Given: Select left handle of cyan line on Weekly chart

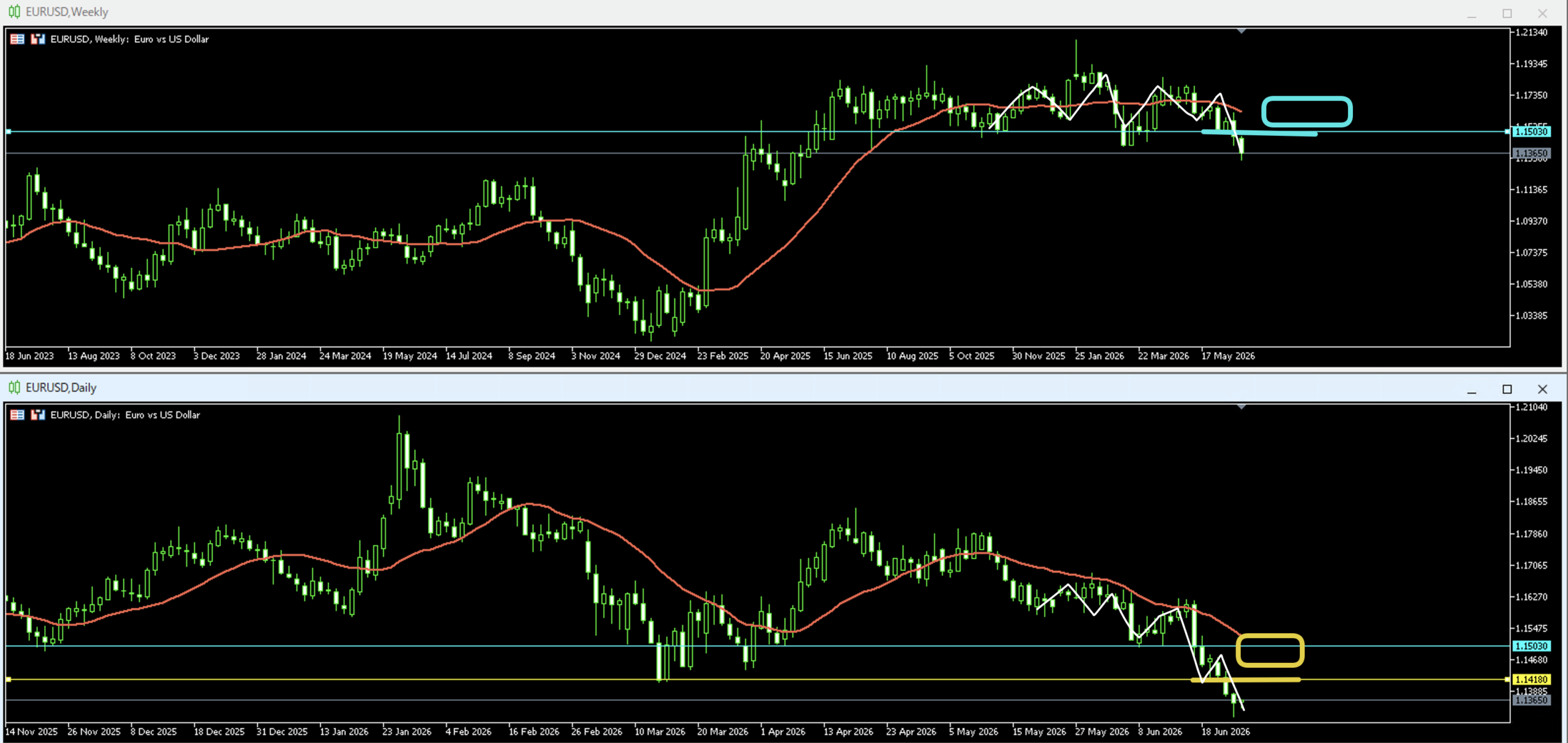Looking at the screenshot, I should (x=9, y=132).
